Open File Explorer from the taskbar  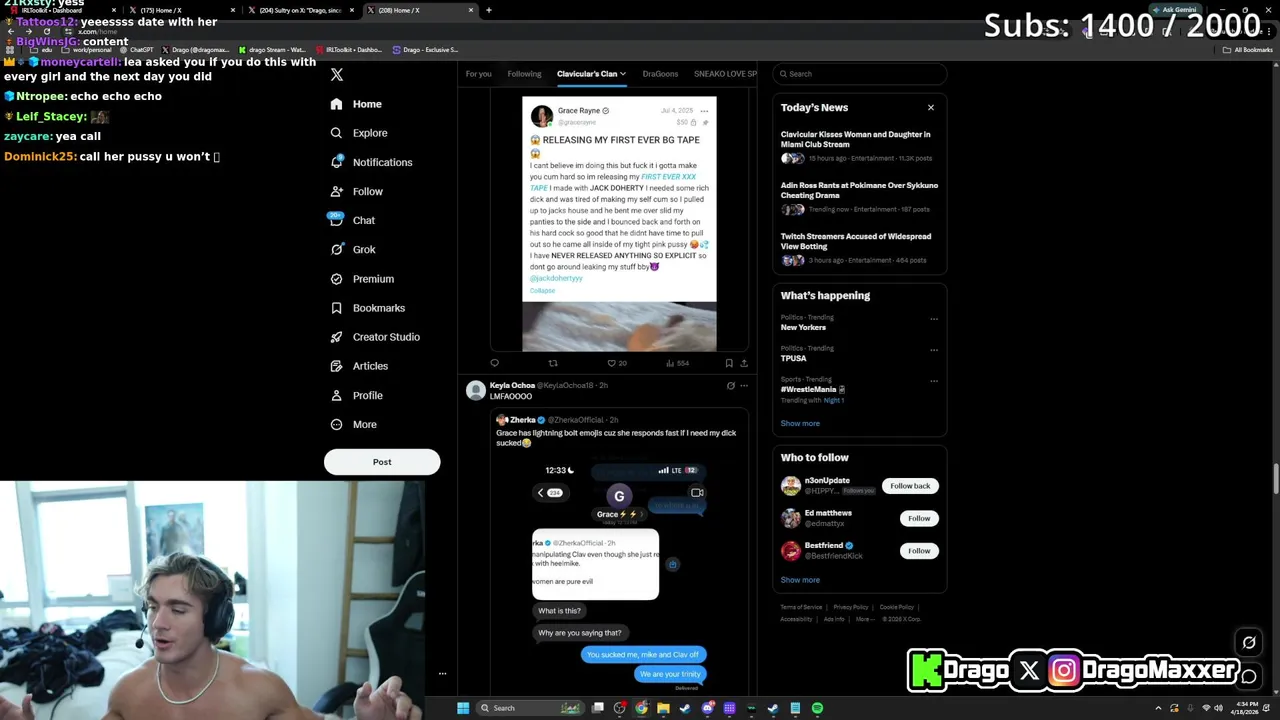point(663,708)
